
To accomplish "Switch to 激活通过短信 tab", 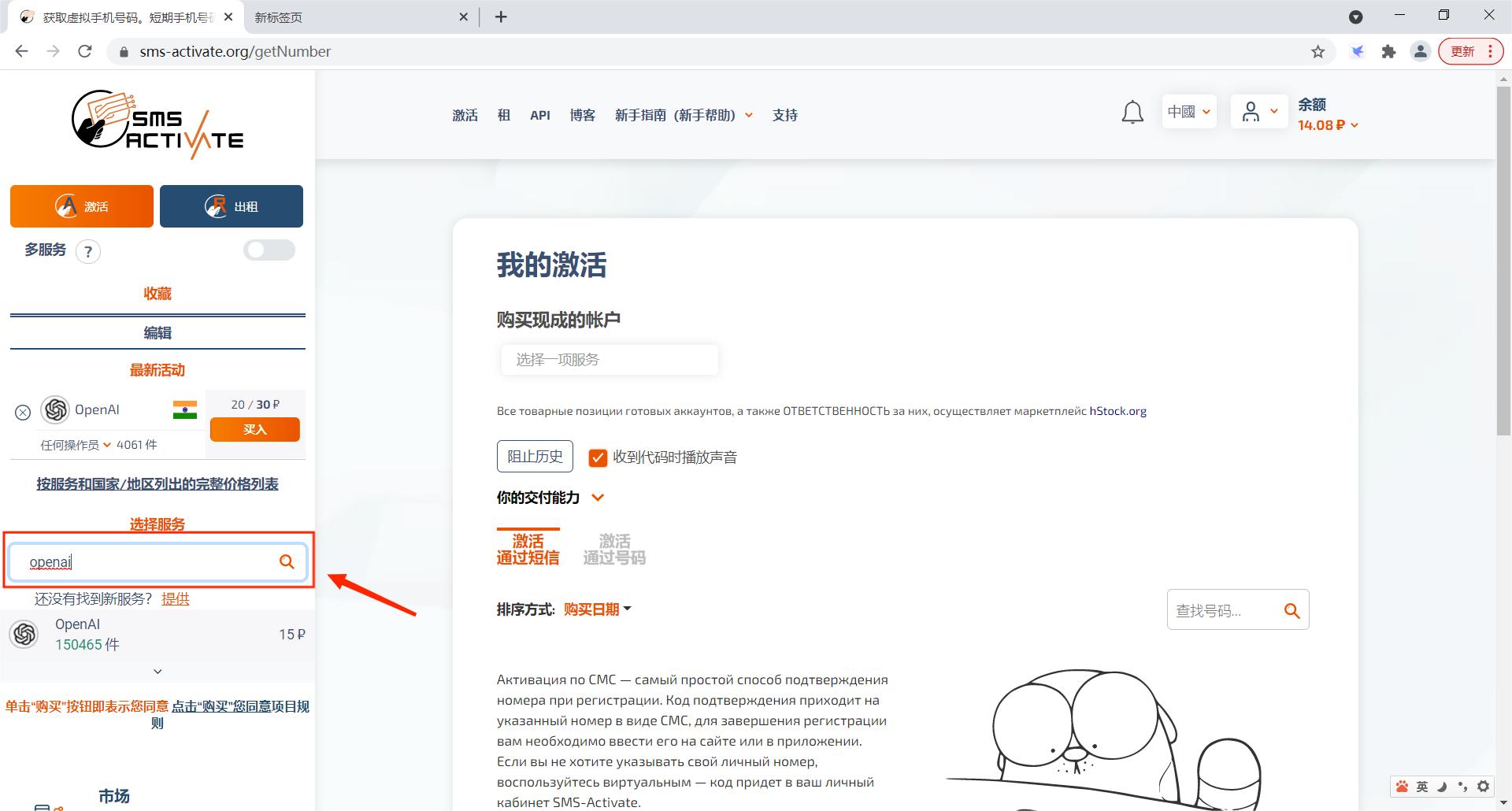I will [x=528, y=549].
